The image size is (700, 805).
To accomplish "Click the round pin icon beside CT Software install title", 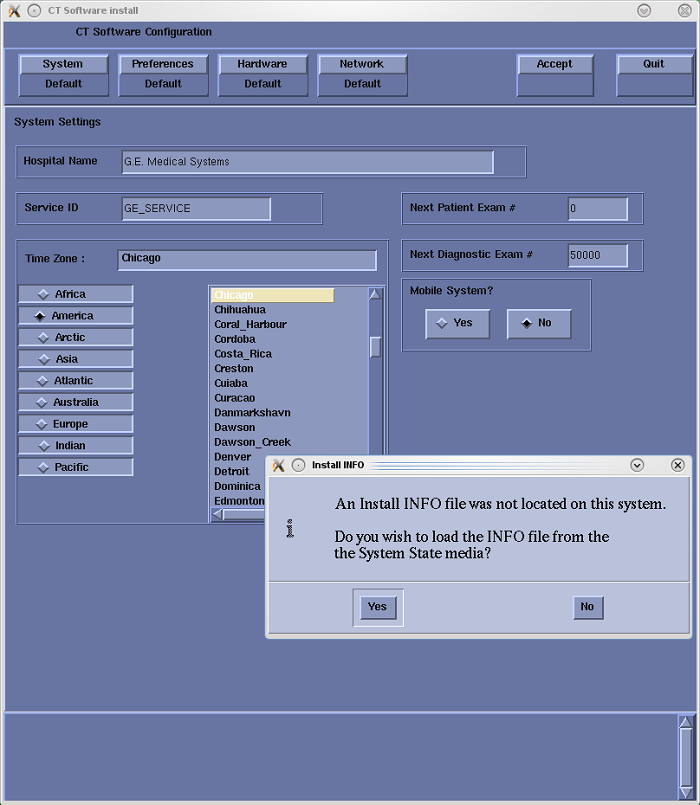I will pos(35,10).
